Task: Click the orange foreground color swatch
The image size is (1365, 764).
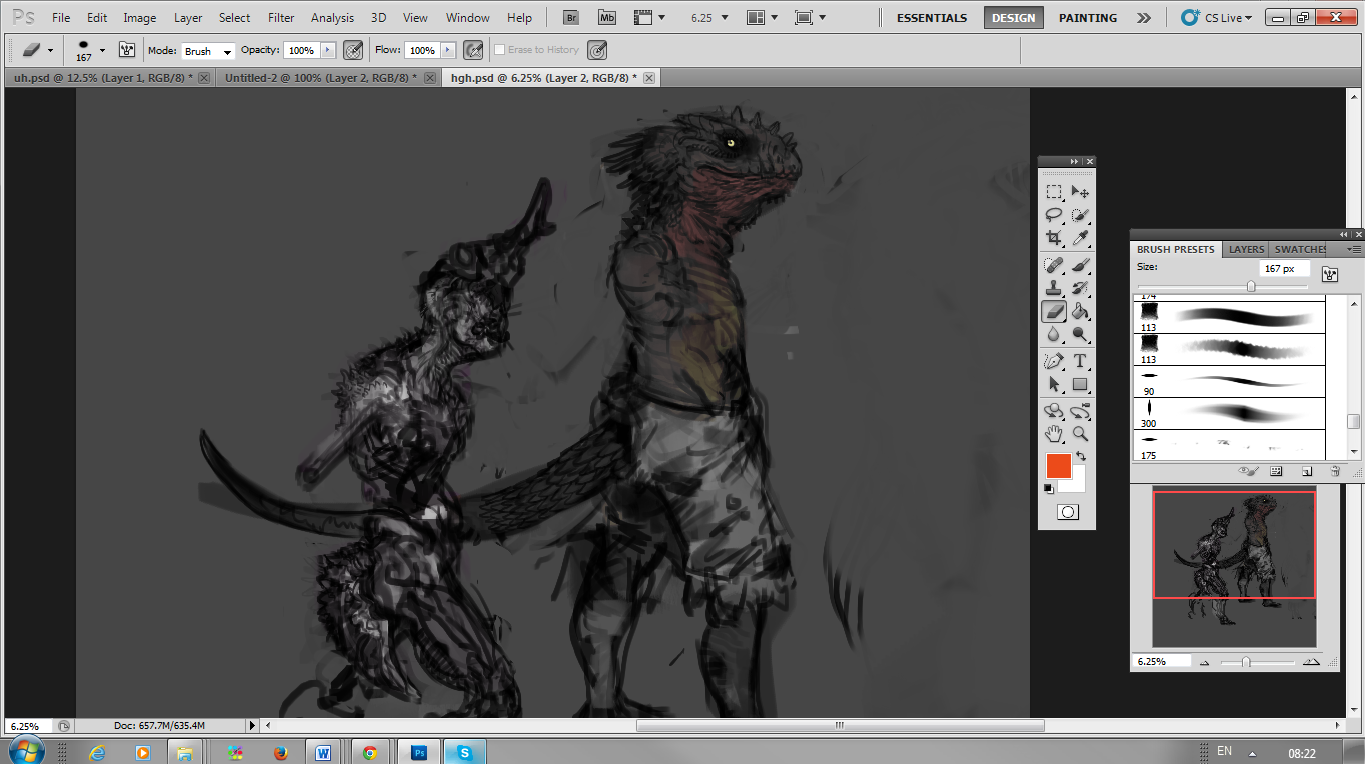Action: click(1058, 465)
